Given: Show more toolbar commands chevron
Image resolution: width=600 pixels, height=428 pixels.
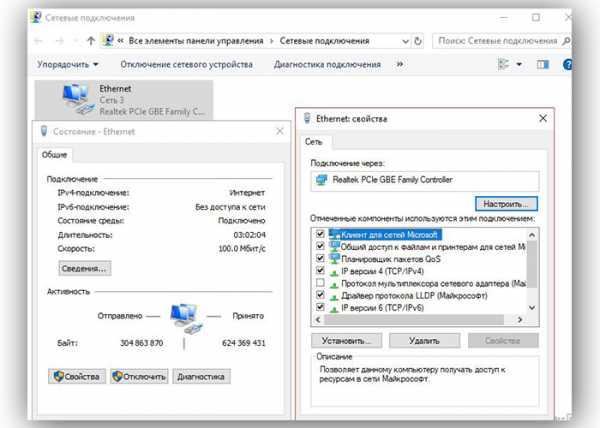Looking at the screenshot, I should tap(399, 64).
